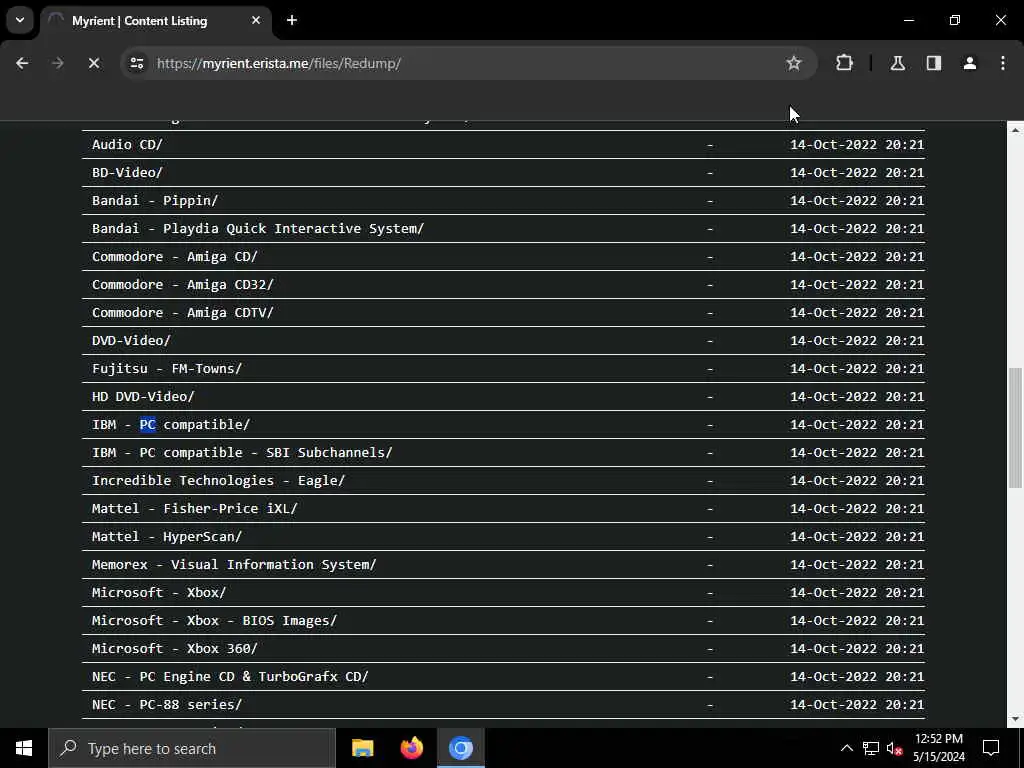Launch Firefox from taskbar

point(411,748)
